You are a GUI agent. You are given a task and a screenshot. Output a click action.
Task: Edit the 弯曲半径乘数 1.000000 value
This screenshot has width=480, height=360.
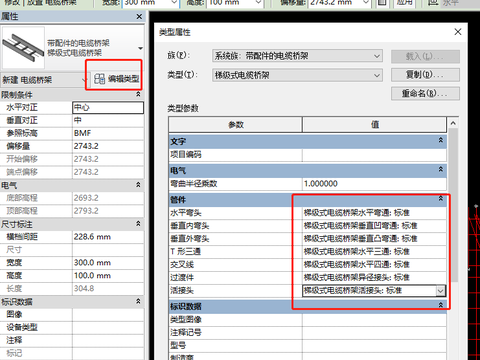(x=374, y=184)
